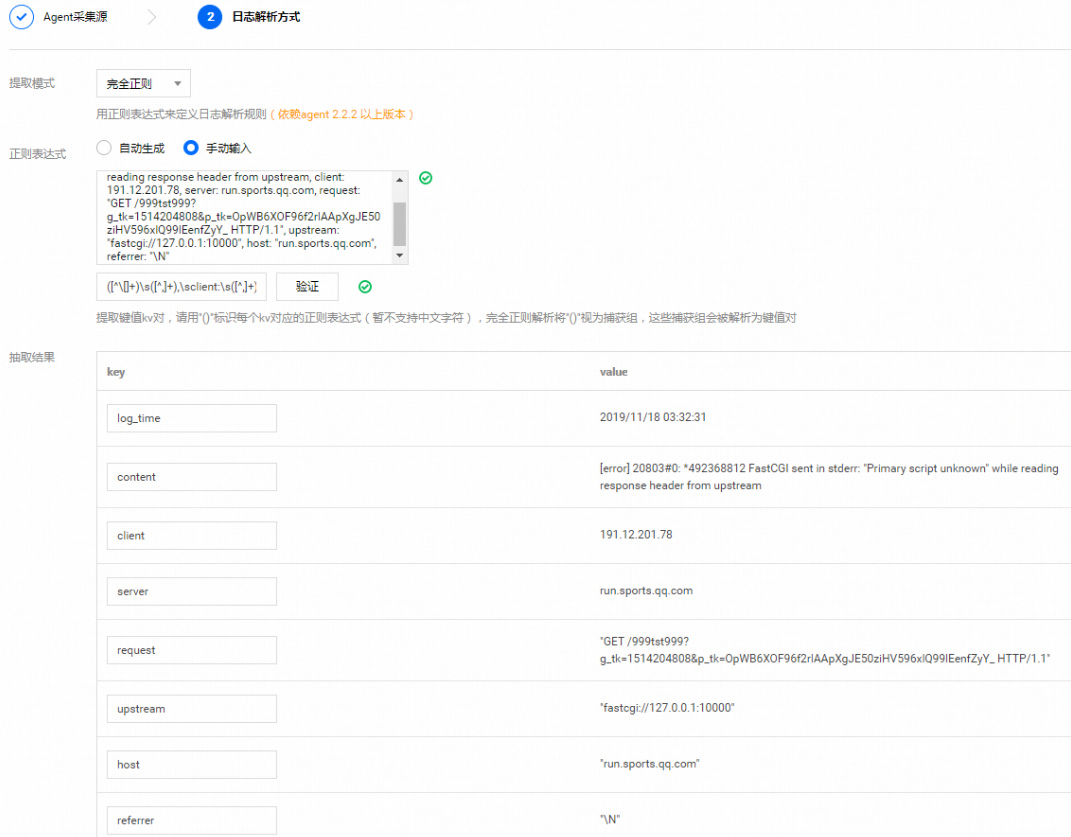Viewport: 1071px width, 837px height.
Task: Click the 抽取结果 label
Action: click(x=32, y=357)
